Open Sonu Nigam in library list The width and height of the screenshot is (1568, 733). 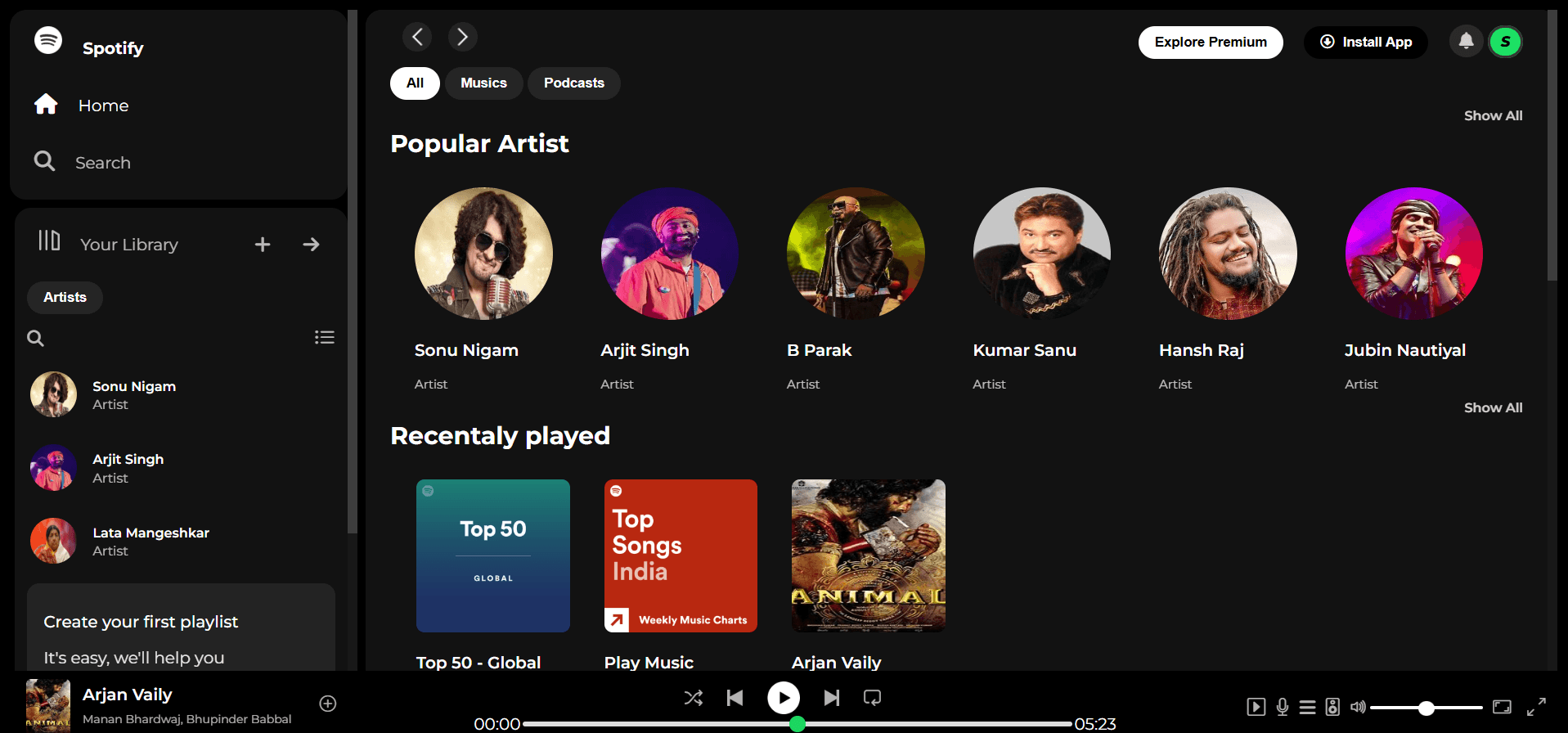pyautogui.click(x=180, y=394)
